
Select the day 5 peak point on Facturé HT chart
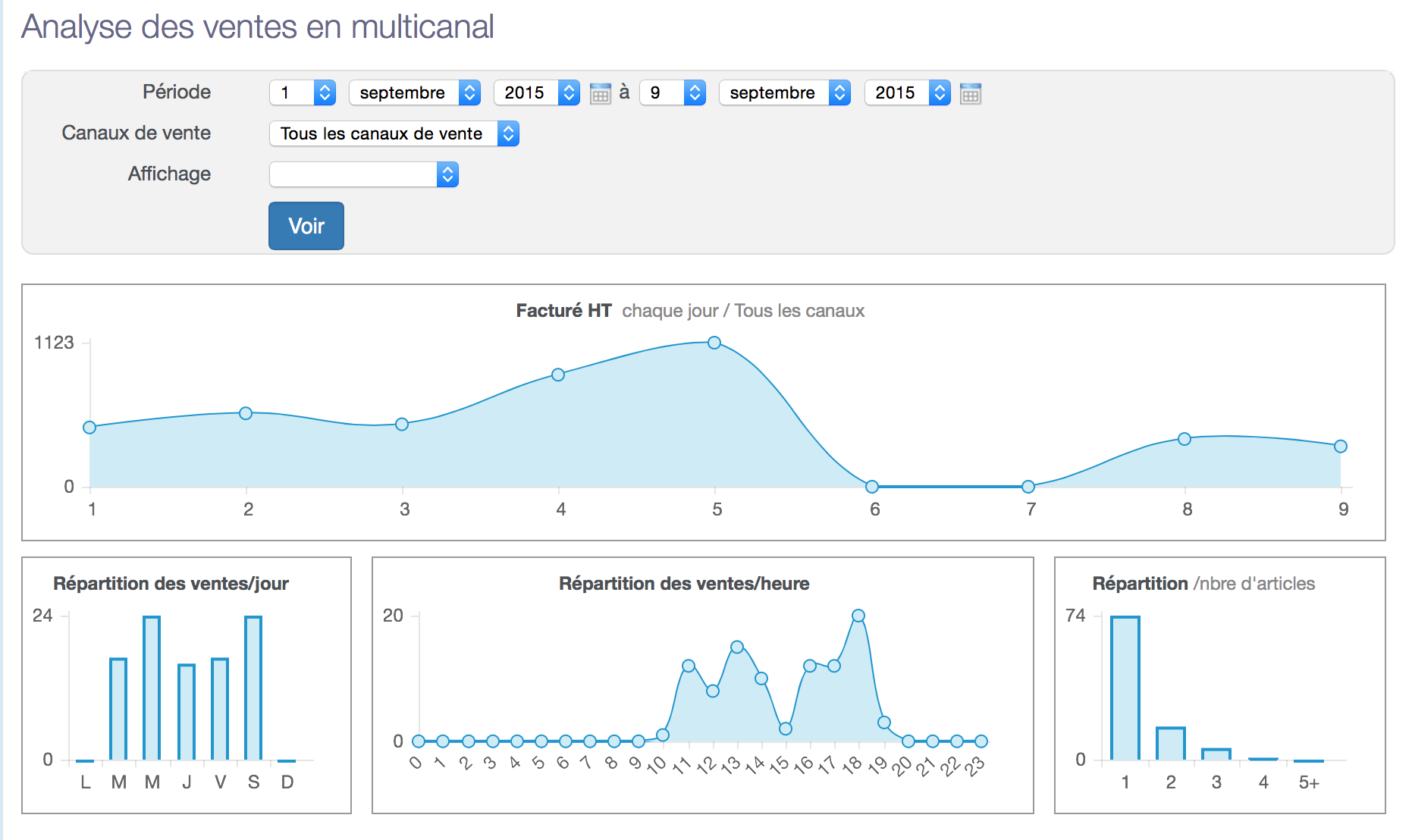click(714, 343)
